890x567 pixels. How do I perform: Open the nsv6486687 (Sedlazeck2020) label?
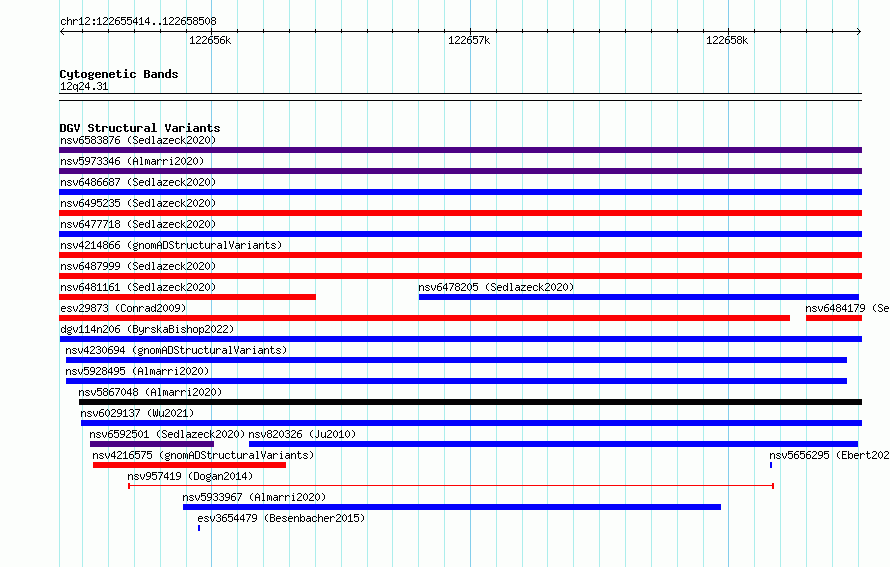(x=138, y=182)
